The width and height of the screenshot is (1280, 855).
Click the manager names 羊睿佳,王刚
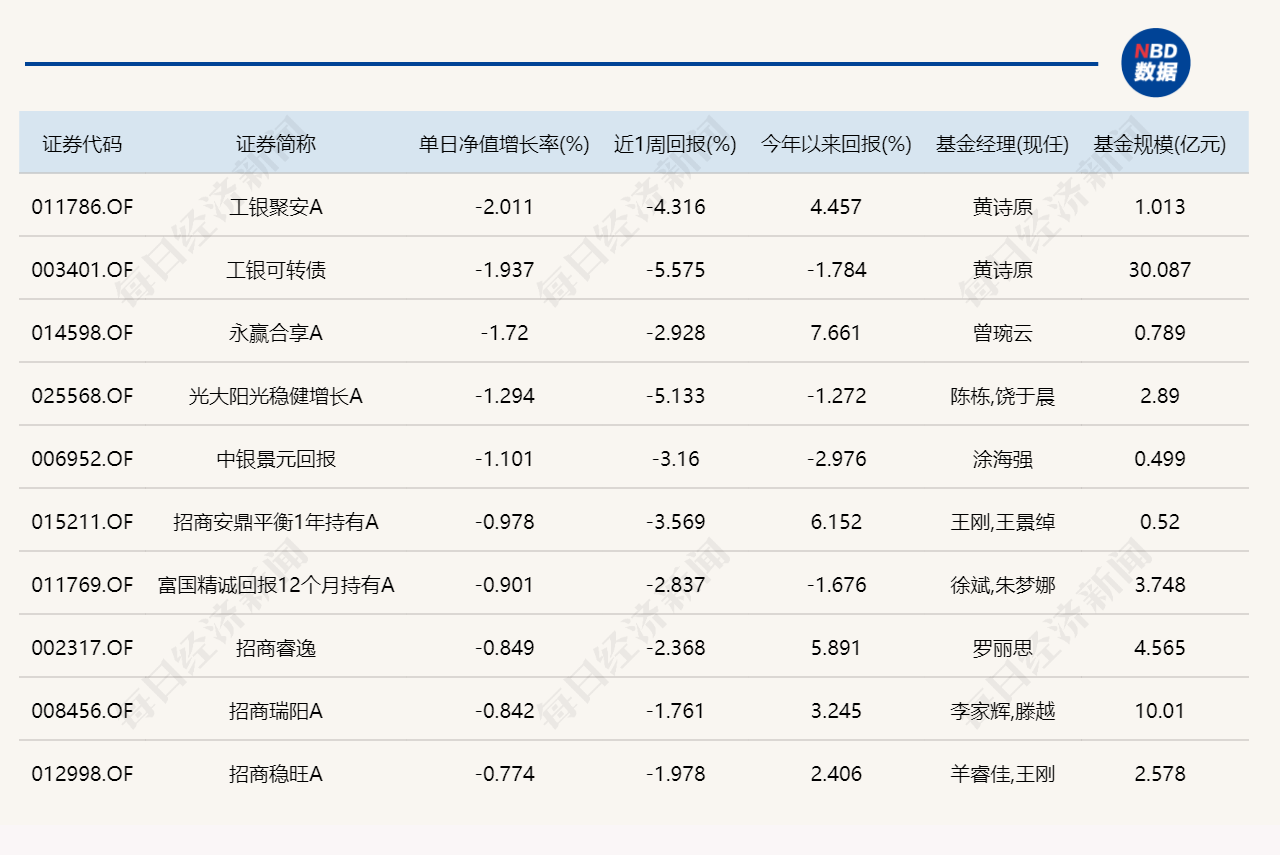point(1003,774)
